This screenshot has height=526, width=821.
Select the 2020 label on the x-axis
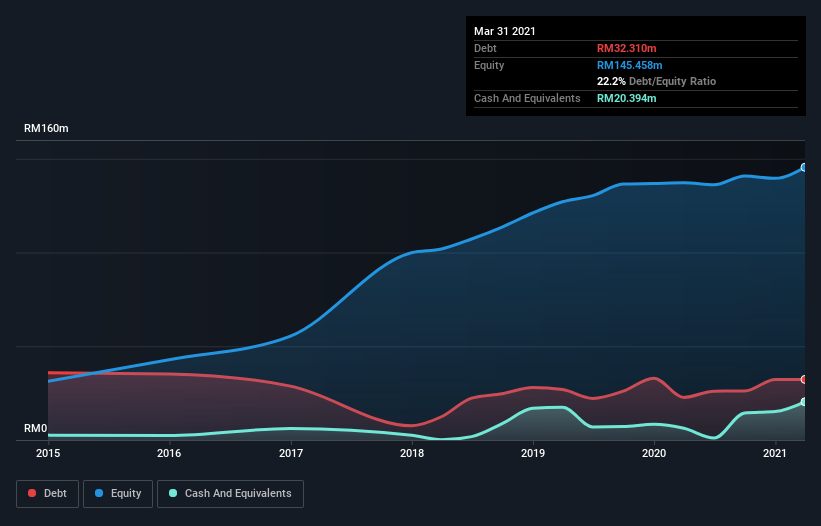pyautogui.click(x=654, y=454)
